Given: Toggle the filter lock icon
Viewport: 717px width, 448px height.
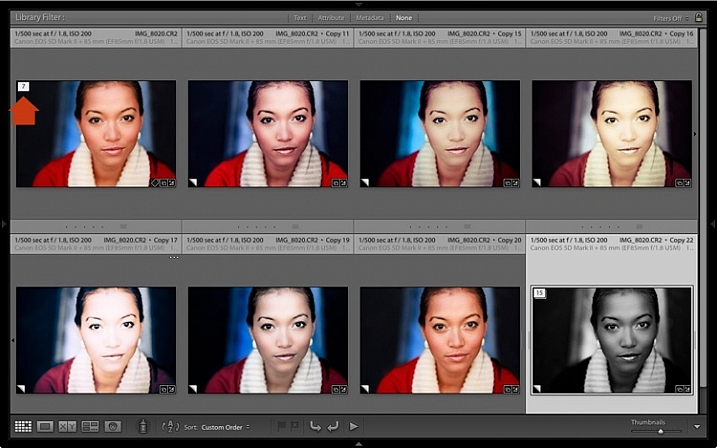Looking at the screenshot, I should coord(698,17).
